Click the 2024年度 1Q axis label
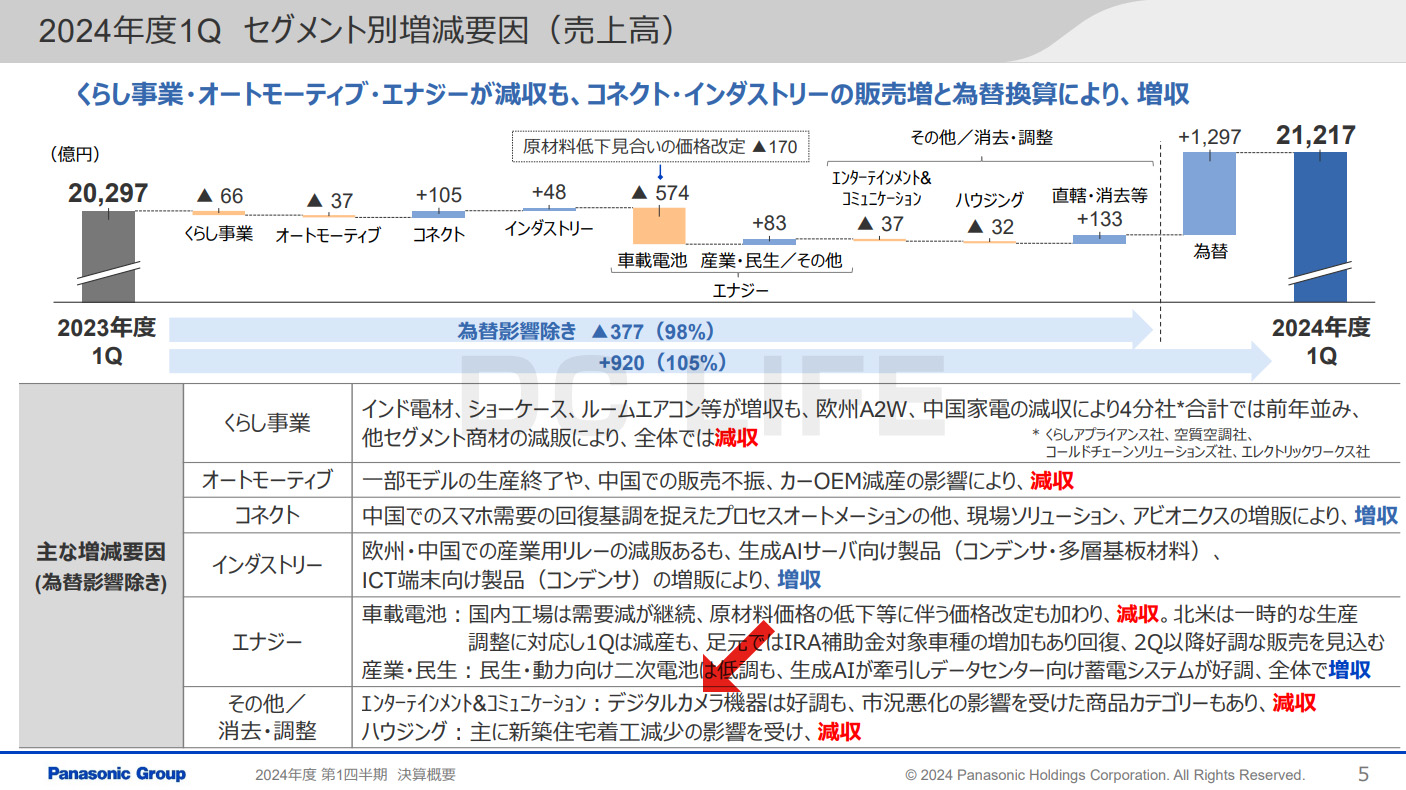This screenshot has height=790, width=1406. pyautogui.click(x=1320, y=342)
